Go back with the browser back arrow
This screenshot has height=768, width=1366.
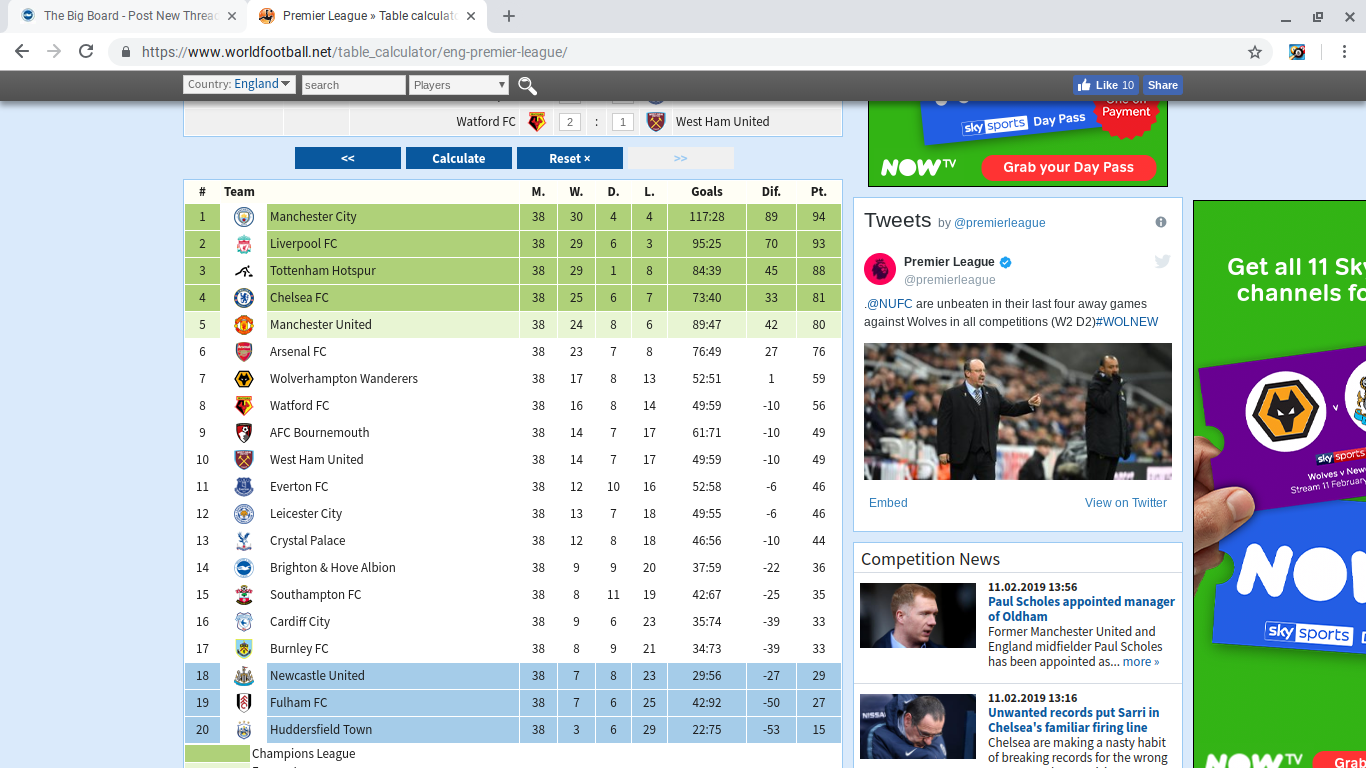pos(22,52)
